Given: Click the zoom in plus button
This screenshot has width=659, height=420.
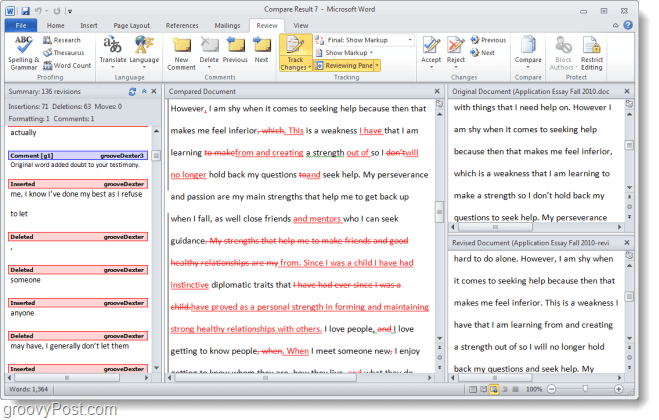Looking at the screenshot, I should [619, 389].
